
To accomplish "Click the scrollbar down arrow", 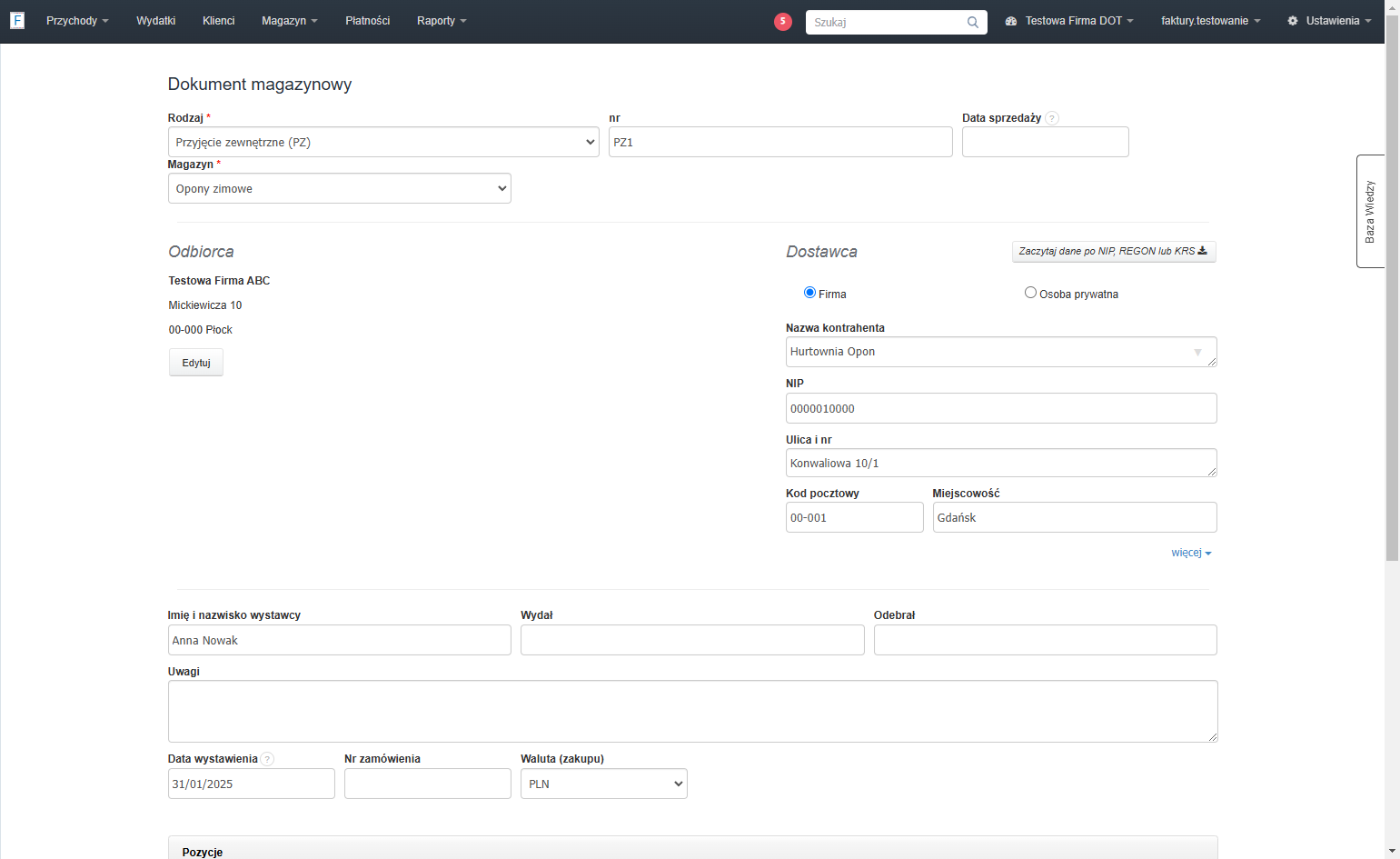I will 1392,852.
